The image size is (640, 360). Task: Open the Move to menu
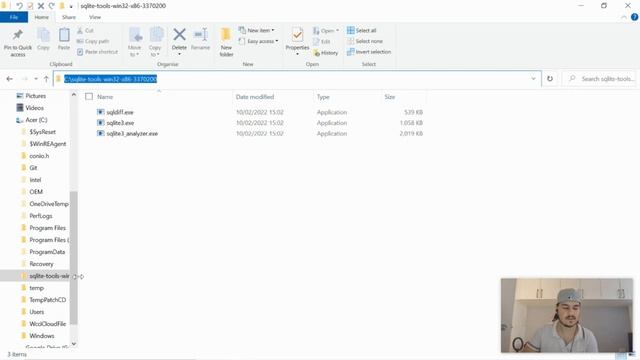click(x=135, y=42)
